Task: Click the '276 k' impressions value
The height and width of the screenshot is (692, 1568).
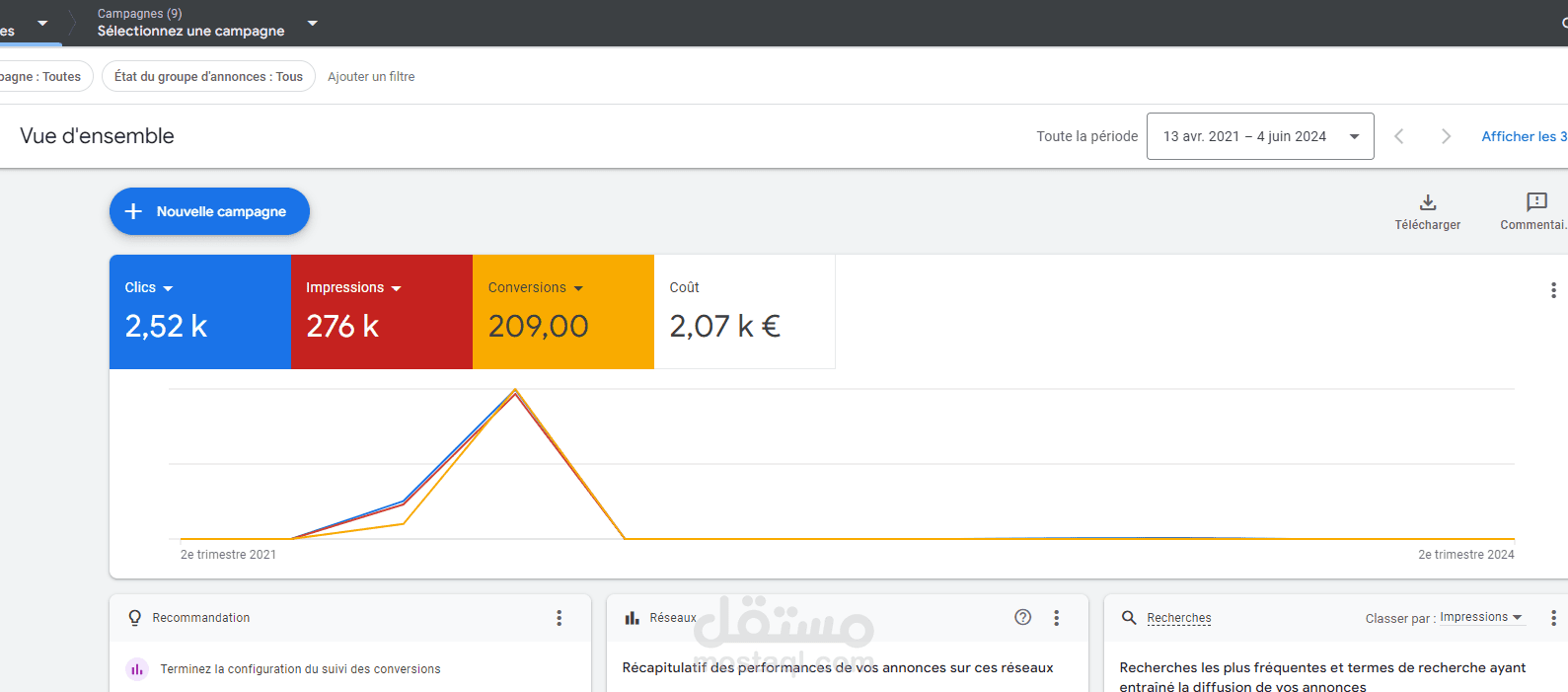Action: (x=342, y=326)
